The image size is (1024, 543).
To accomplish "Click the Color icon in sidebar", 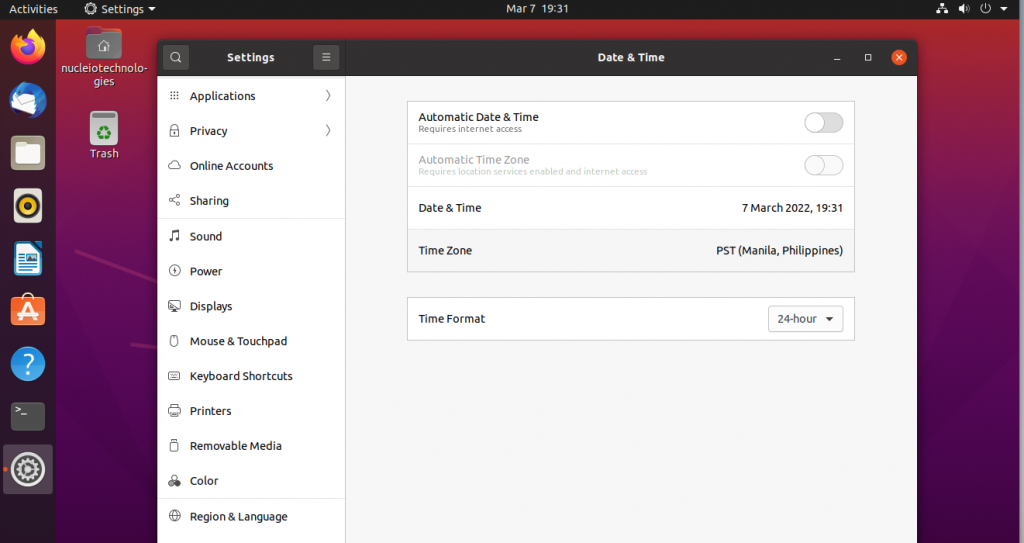I will click(174, 481).
